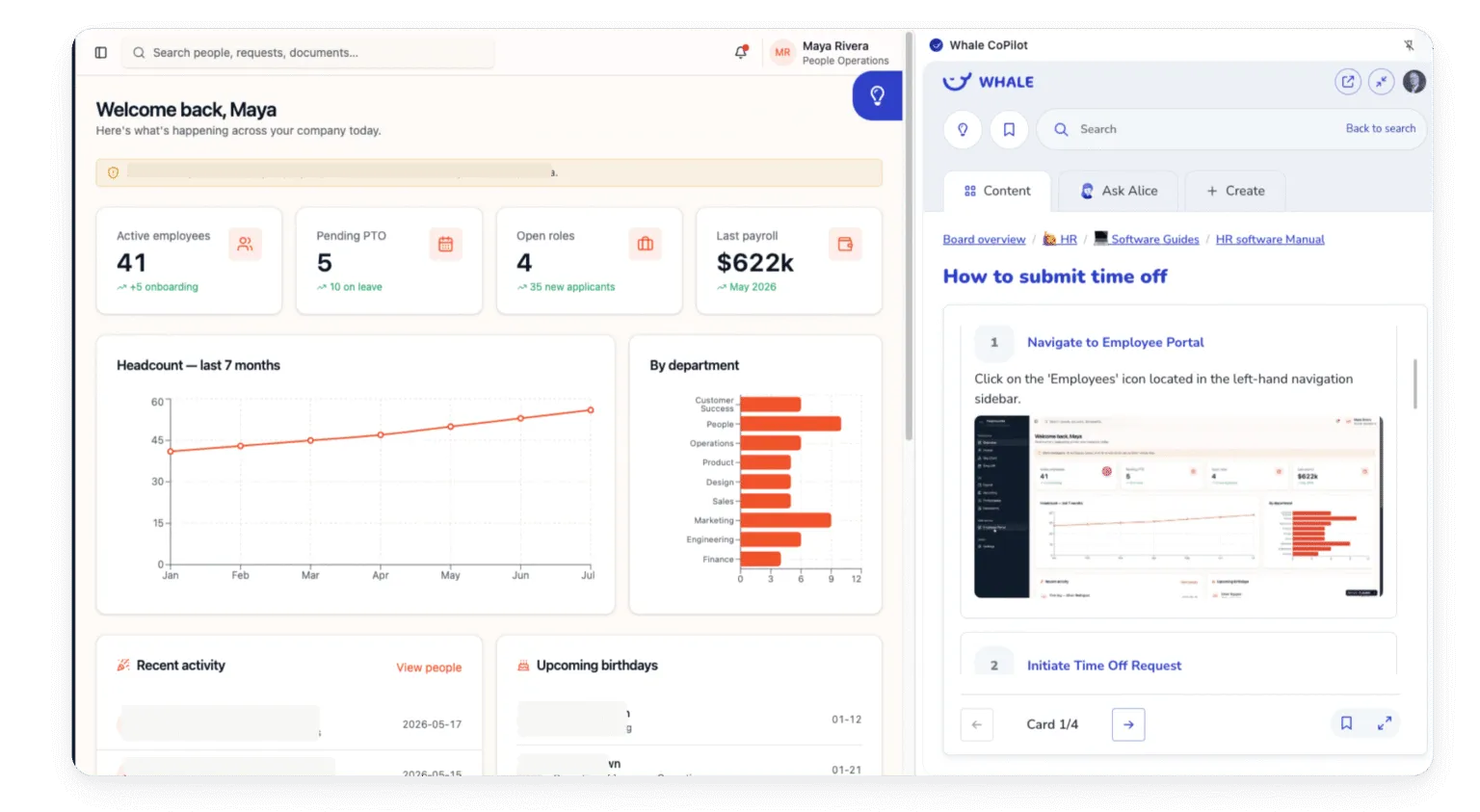Screen dimensions: 1480x812
Task: Go to the previous card arrow
Action: pyautogui.click(x=977, y=724)
